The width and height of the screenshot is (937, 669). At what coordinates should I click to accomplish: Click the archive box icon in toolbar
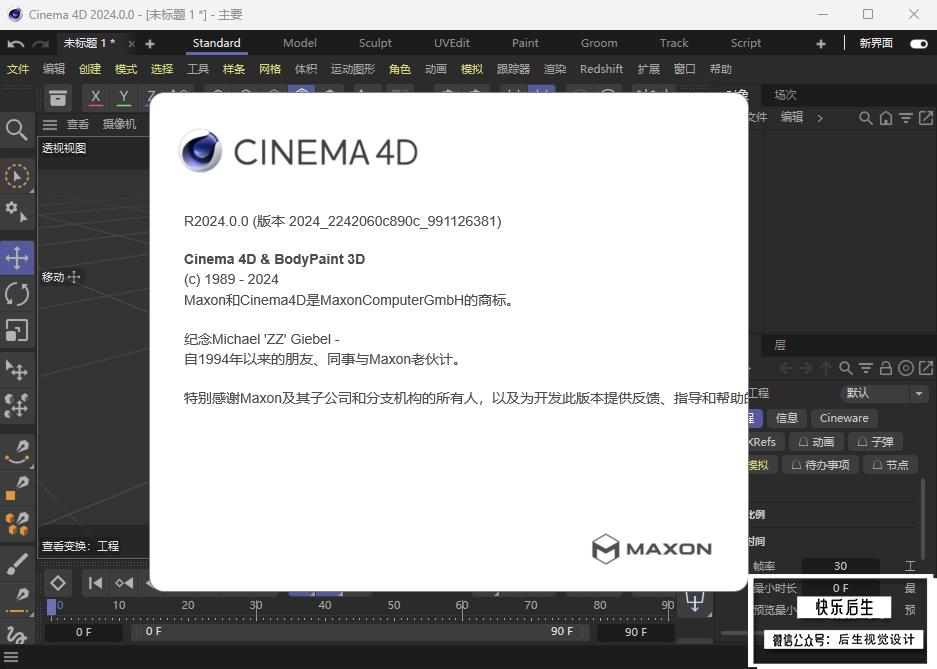58,97
